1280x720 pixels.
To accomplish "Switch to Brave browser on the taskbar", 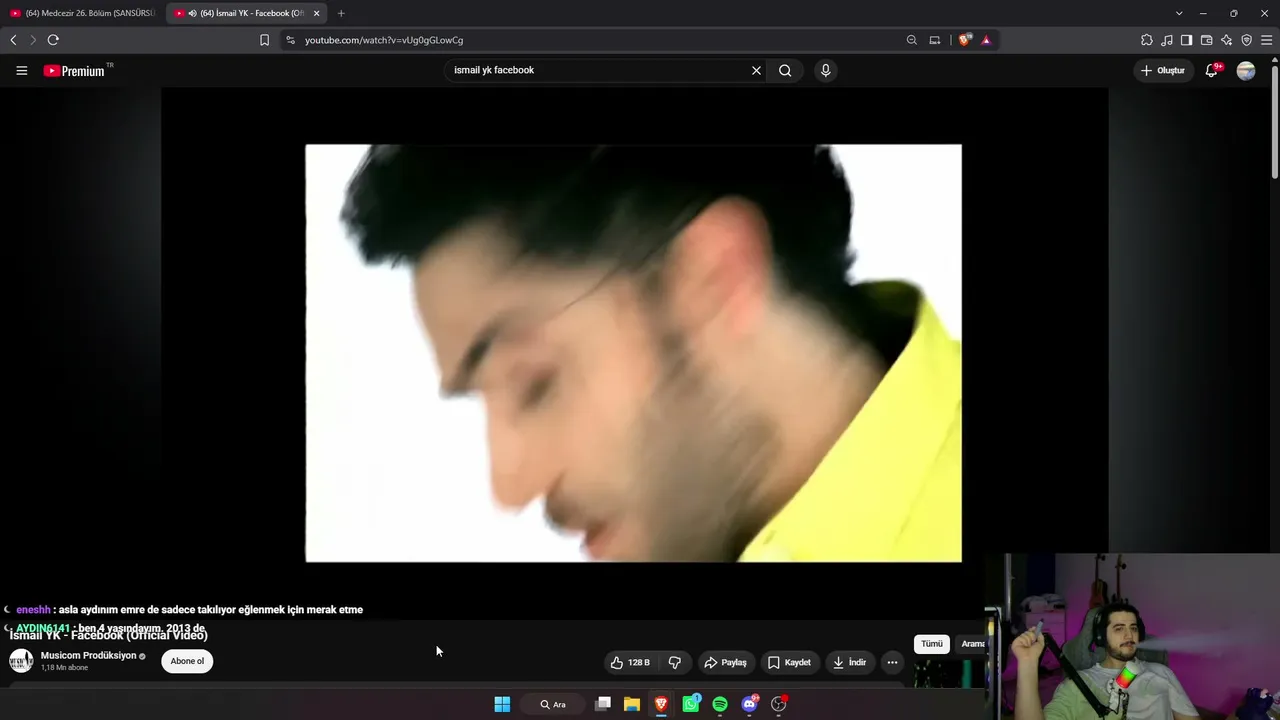I will point(661,704).
